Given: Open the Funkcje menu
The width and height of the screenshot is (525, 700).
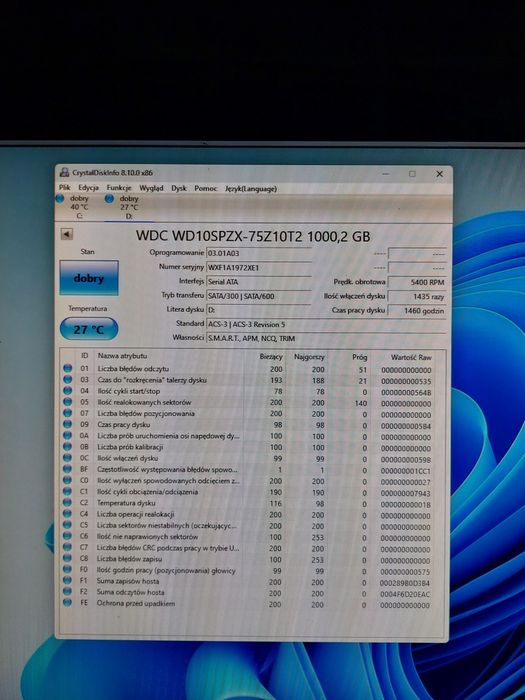Looking at the screenshot, I should pyautogui.click(x=119, y=188).
